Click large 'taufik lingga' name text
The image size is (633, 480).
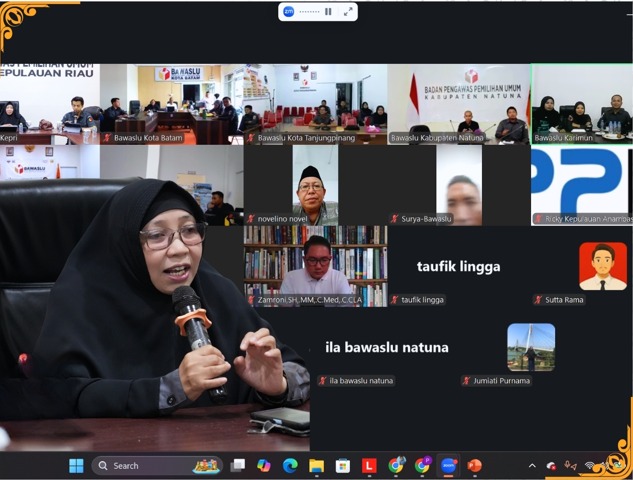(459, 266)
